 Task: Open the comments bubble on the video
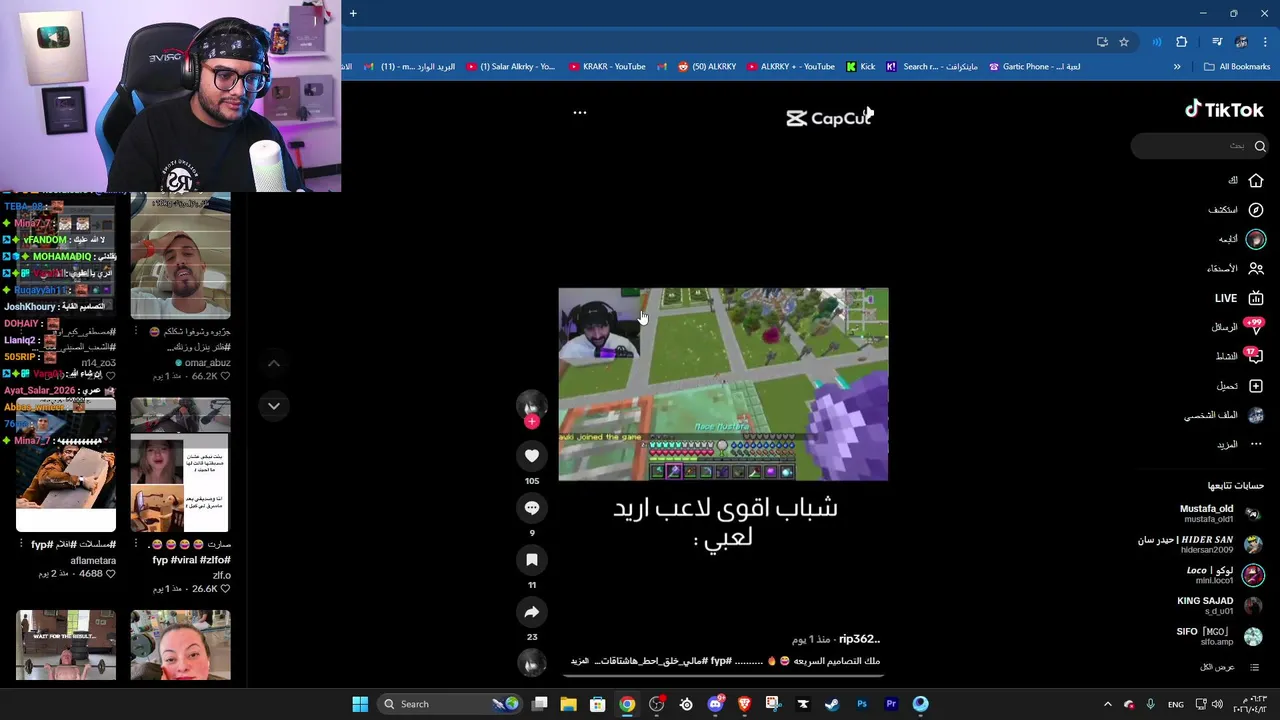pyautogui.click(x=532, y=508)
